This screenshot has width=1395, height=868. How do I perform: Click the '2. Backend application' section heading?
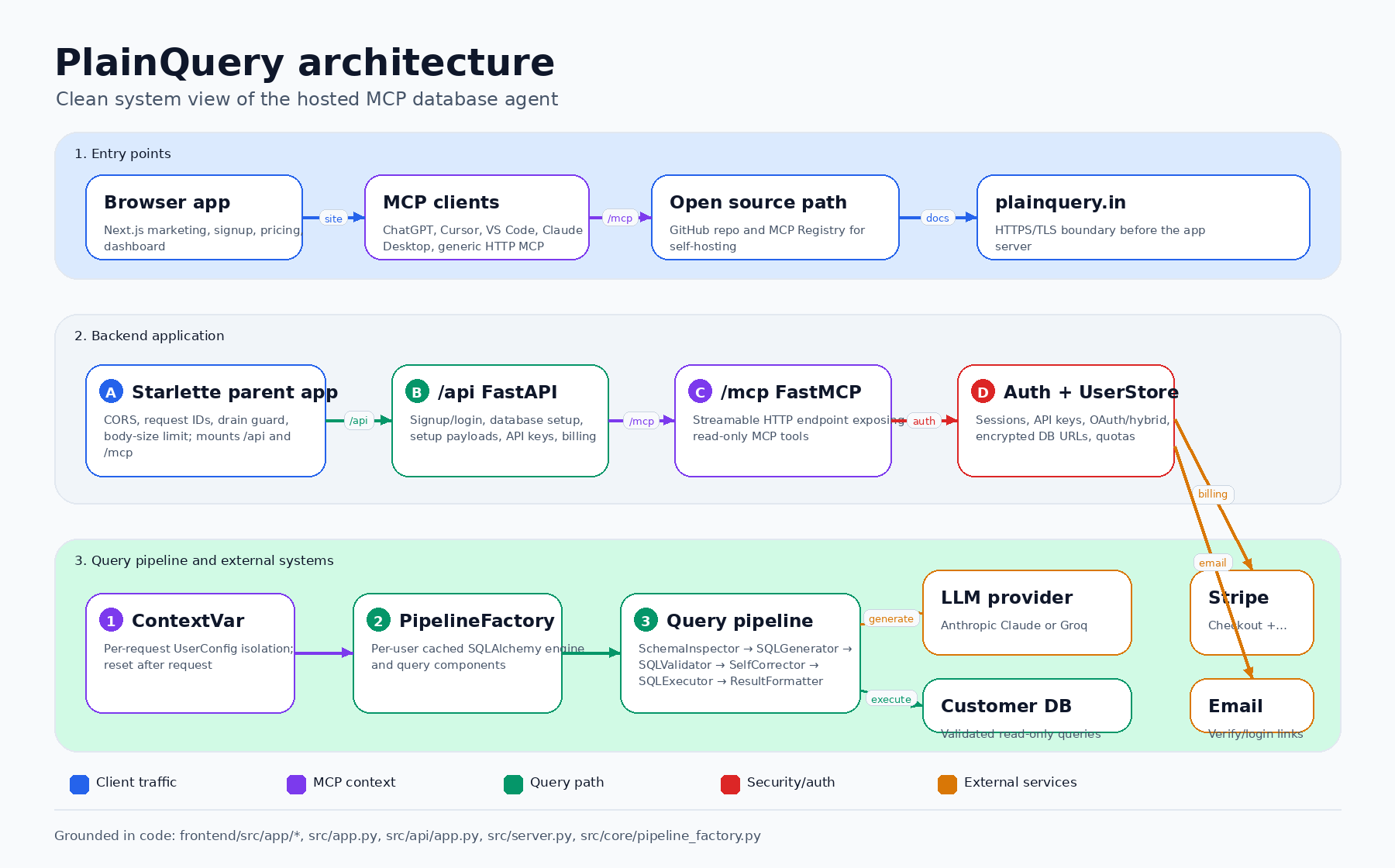click(150, 336)
